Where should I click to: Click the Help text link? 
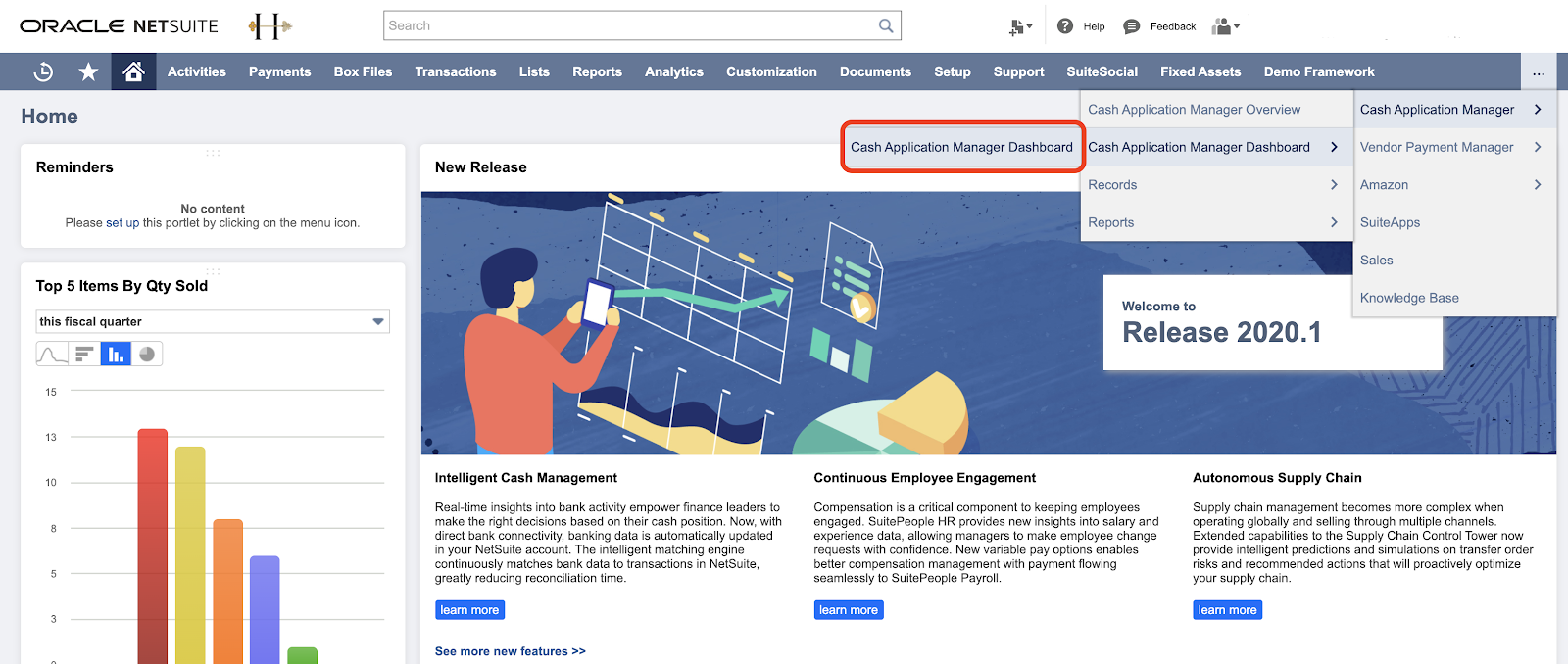[x=1094, y=26]
